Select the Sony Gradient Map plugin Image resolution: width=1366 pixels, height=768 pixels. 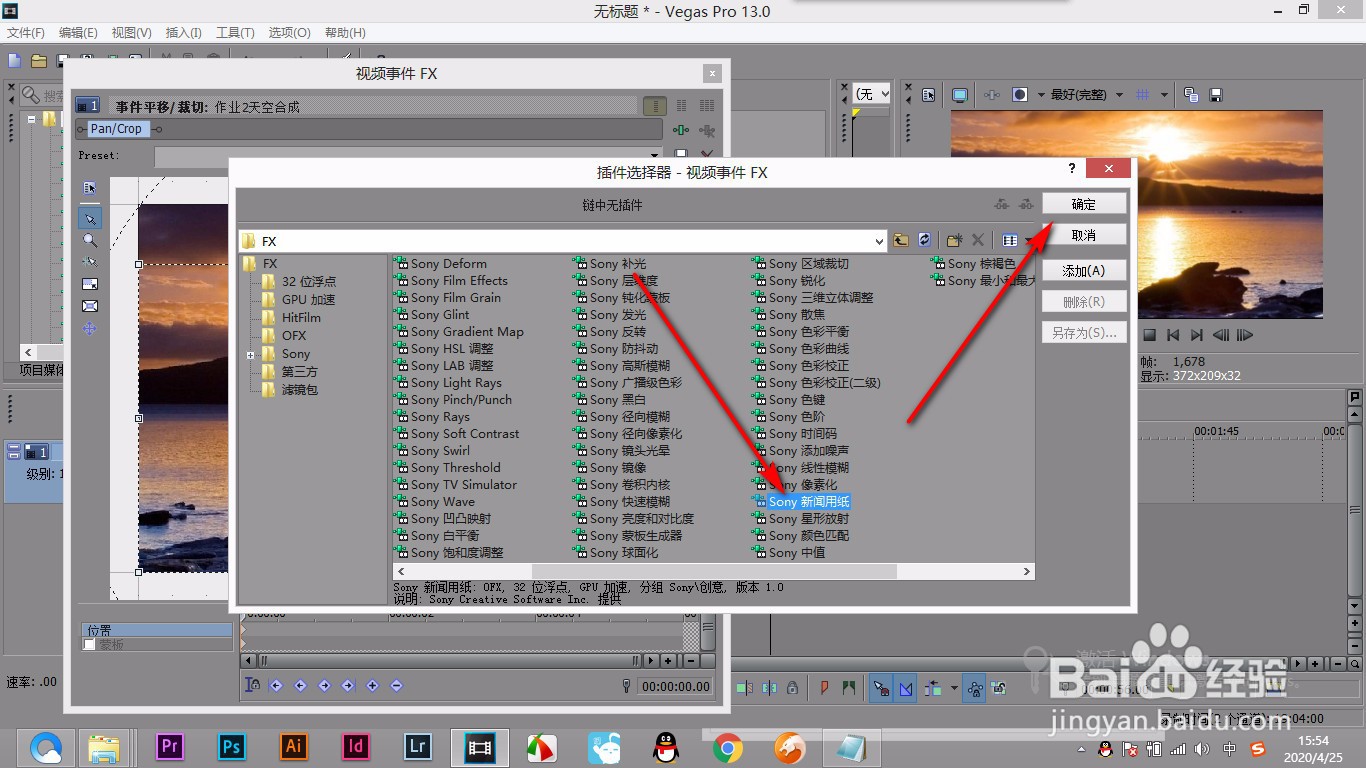coord(459,331)
